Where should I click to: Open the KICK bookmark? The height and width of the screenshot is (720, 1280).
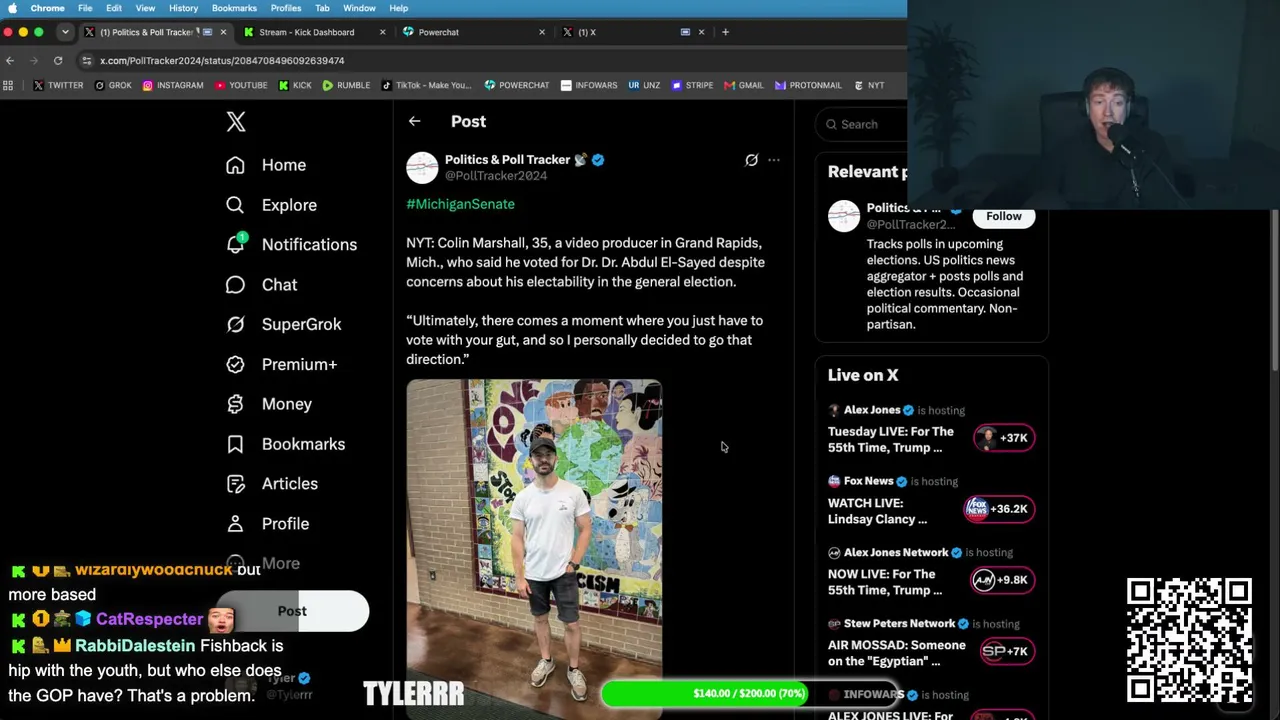[x=295, y=85]
